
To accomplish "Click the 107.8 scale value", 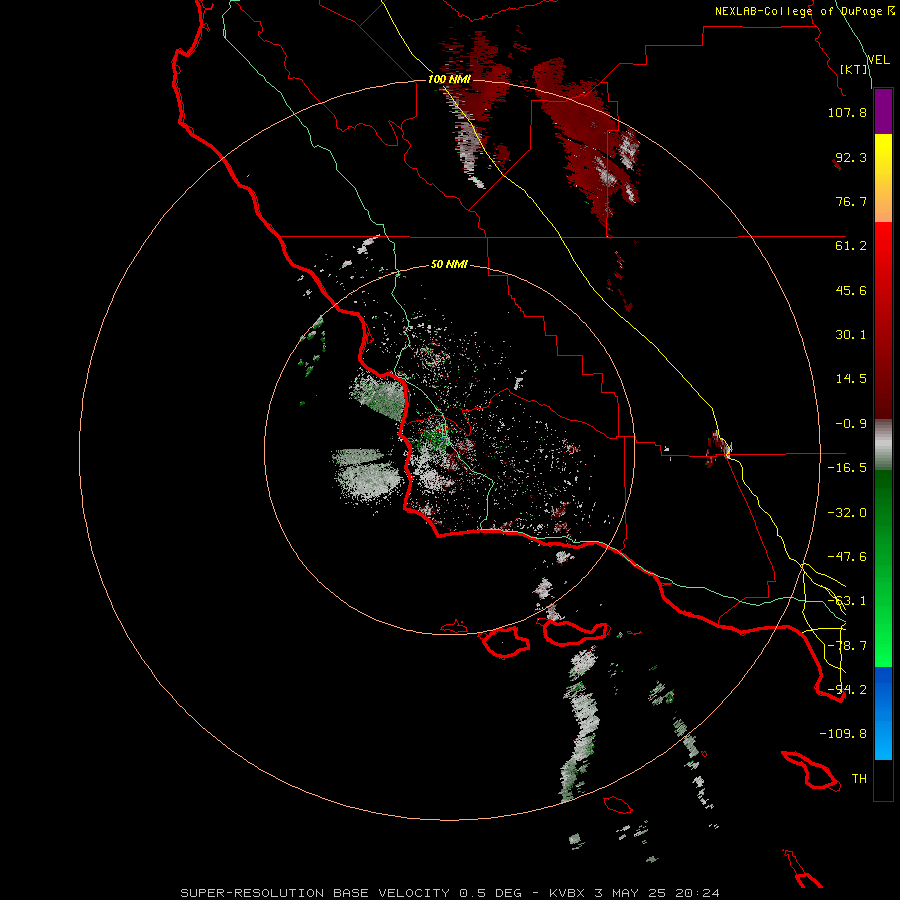I will pos(847,112).
